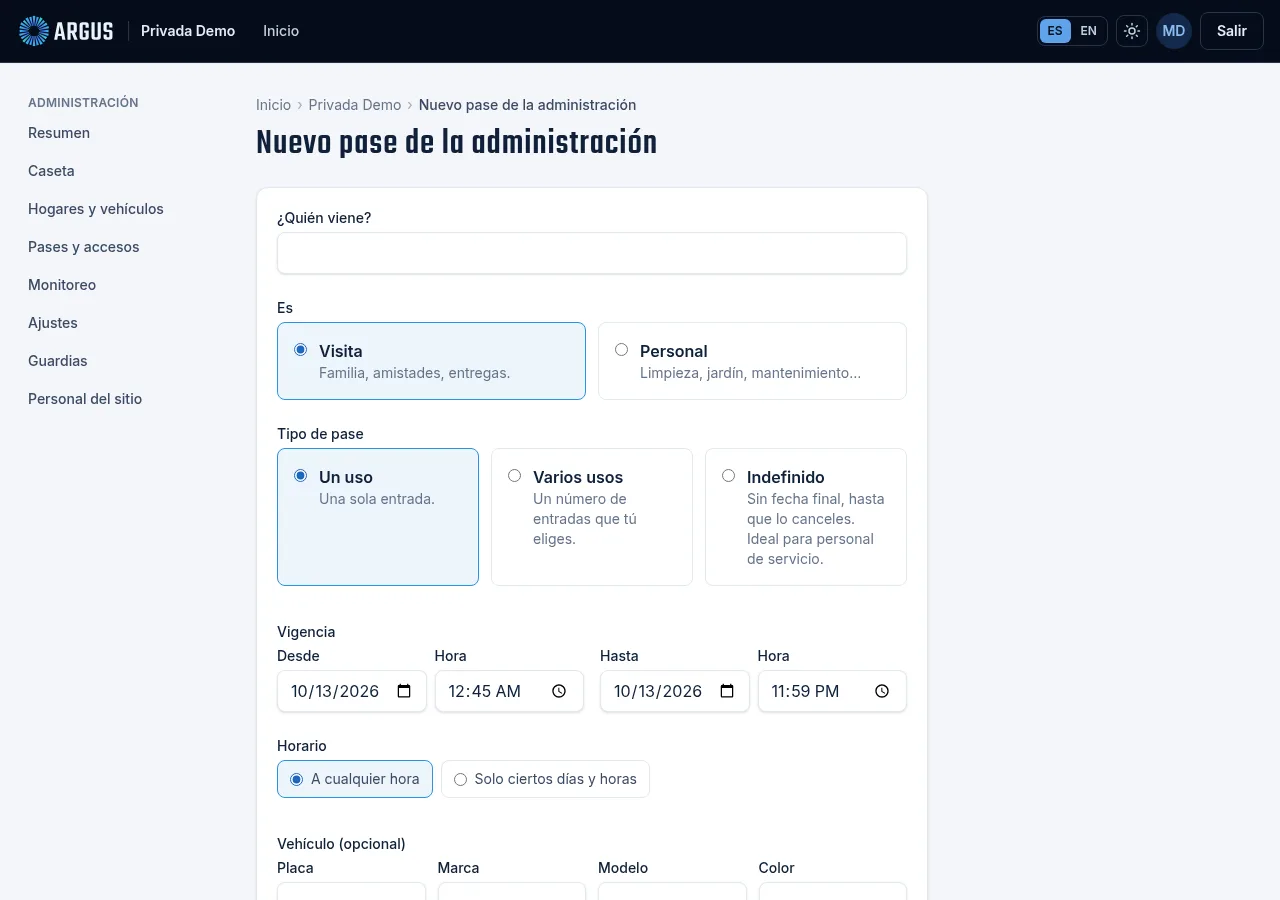
Task: Click Privada Demo in the top bar
Action: tap(188, 31)
